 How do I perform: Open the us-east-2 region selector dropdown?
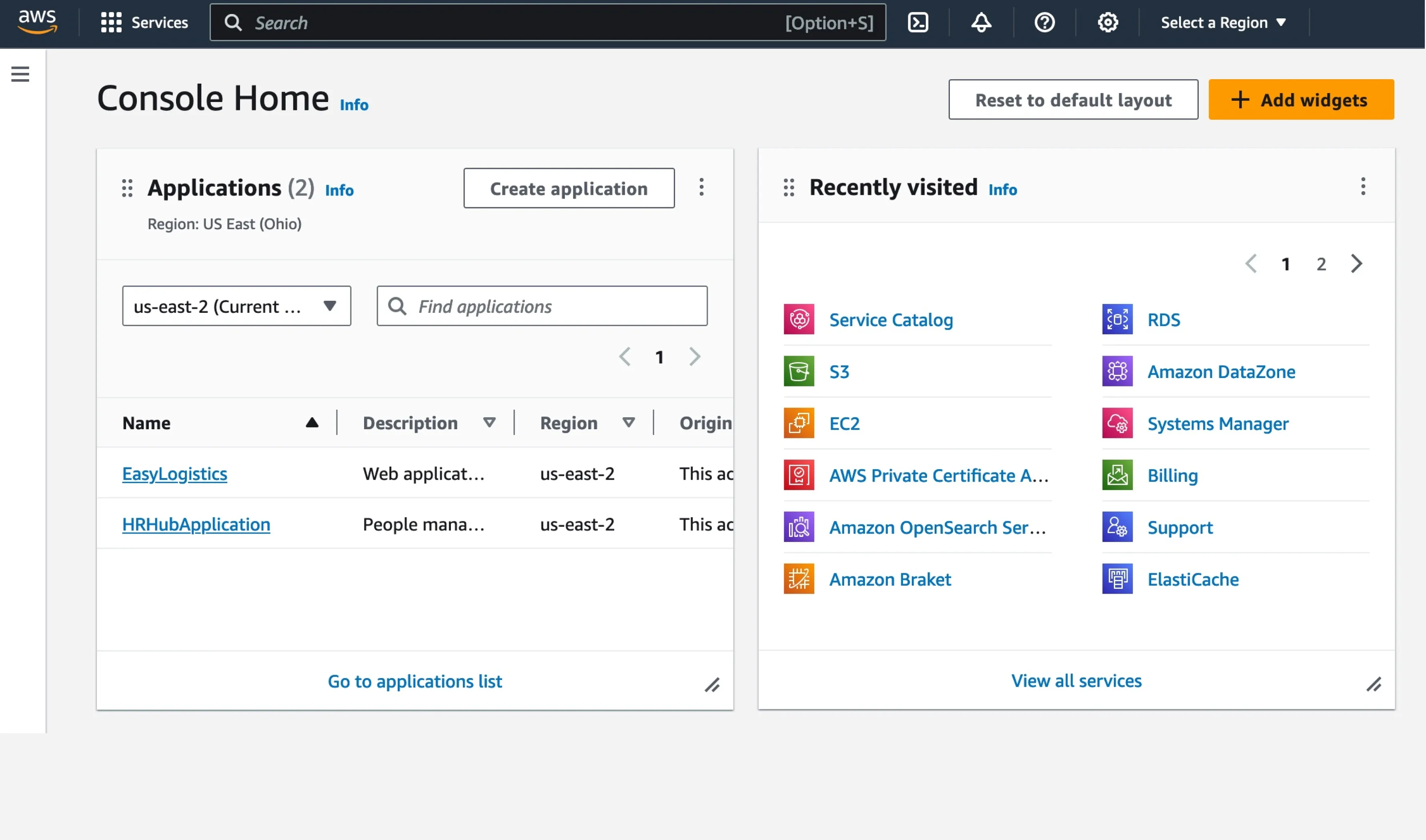click(x=236, y=306)
